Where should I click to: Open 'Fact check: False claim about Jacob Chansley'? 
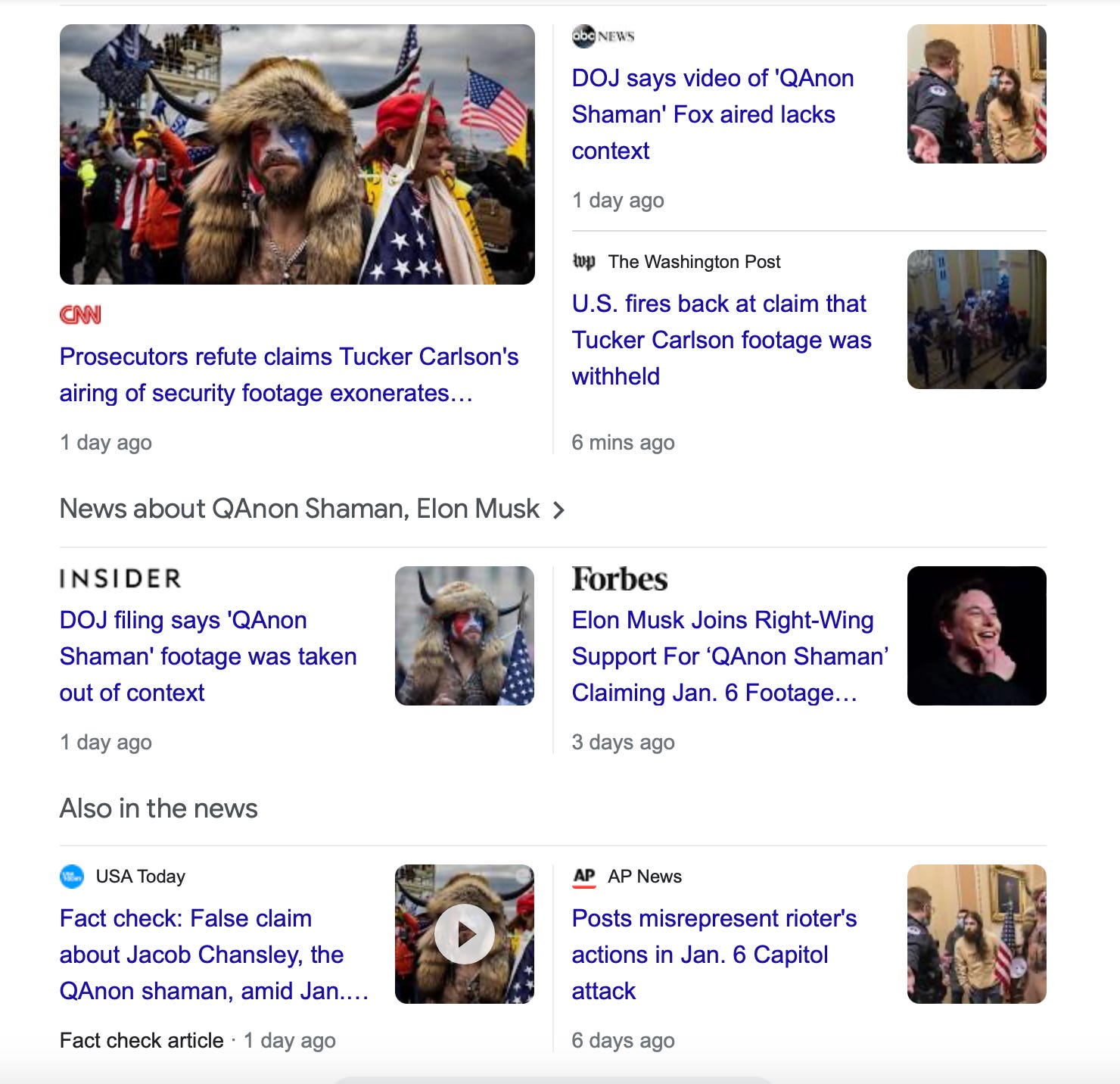(214, 955)
